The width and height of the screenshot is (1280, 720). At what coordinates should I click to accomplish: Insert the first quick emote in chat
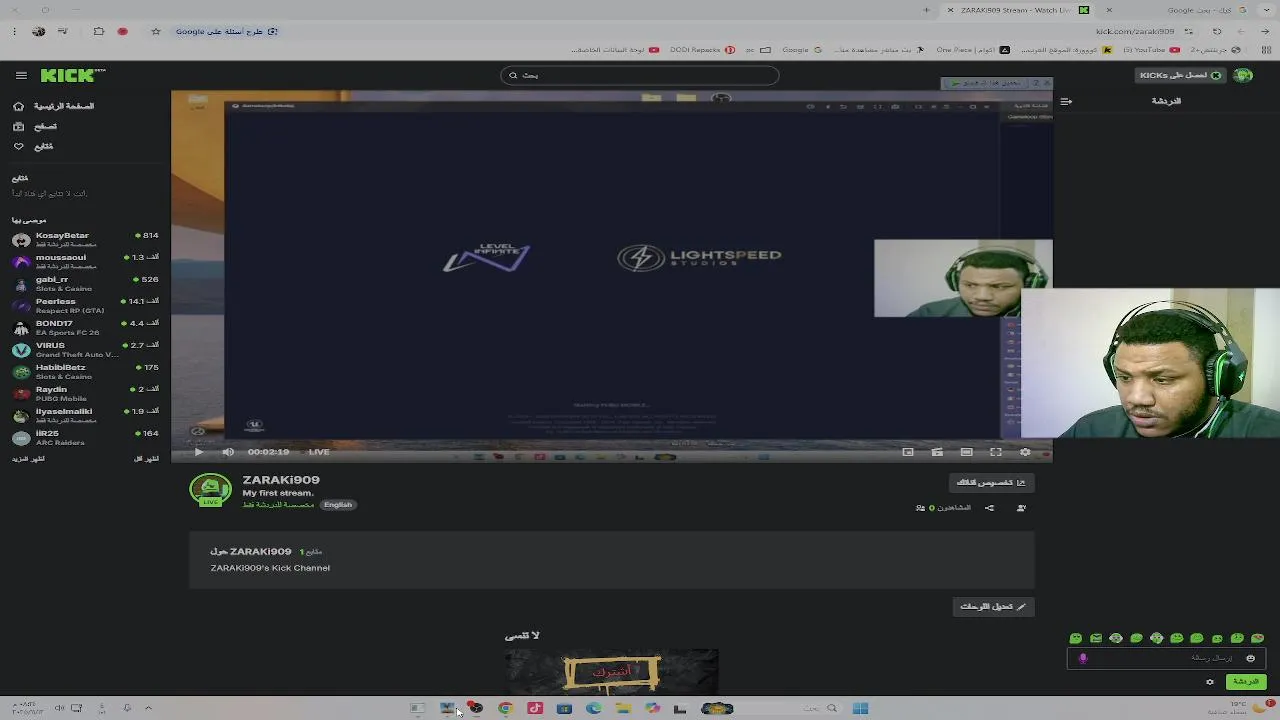coord(1076,638)
